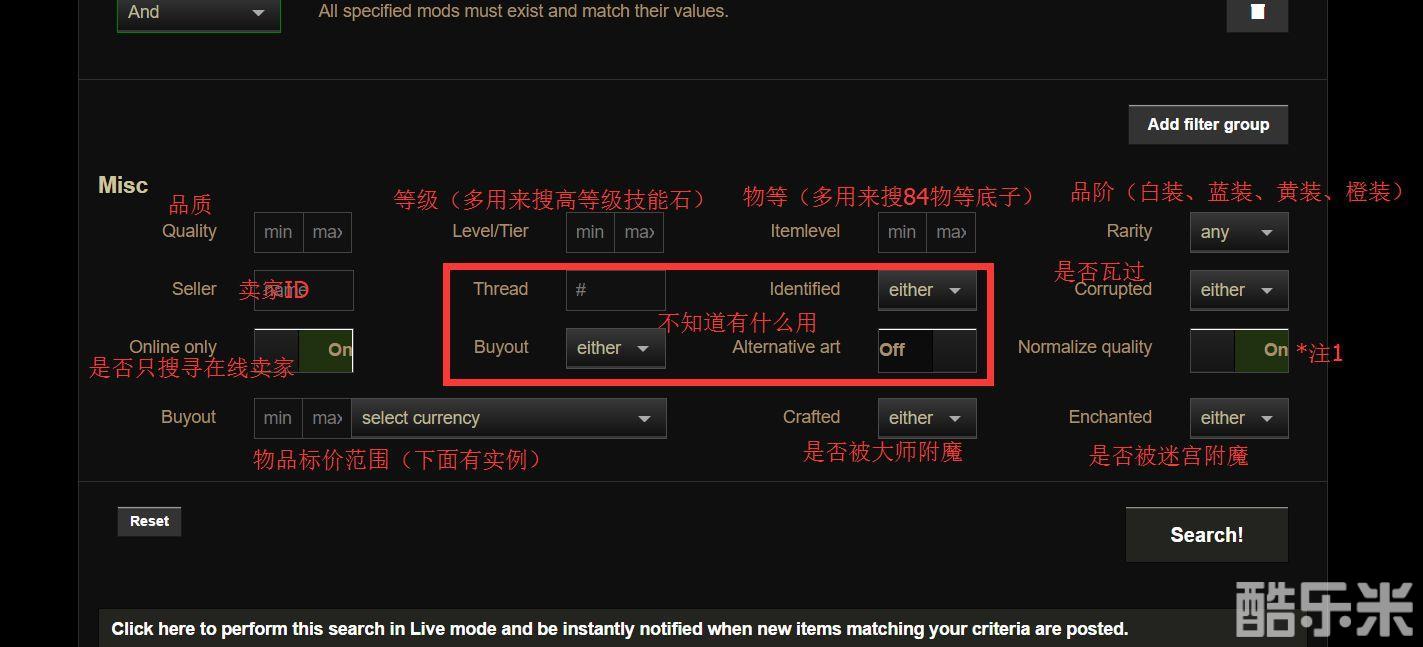The width and height of the screenshot is (1423, 647).
Task: Click the Quality min input field
Action: pos(278,232)
